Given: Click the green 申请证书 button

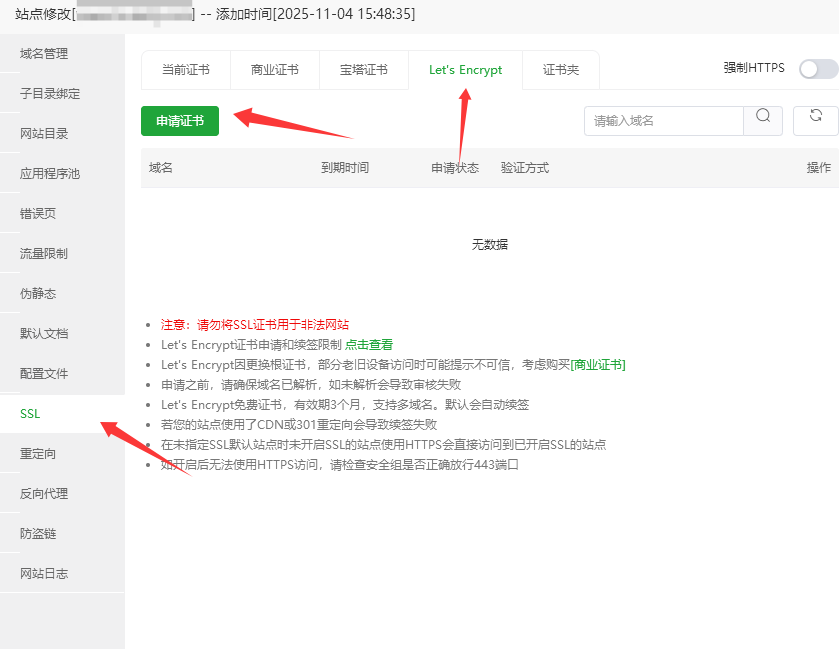Looking at the screenshot, I should point(180,120).
